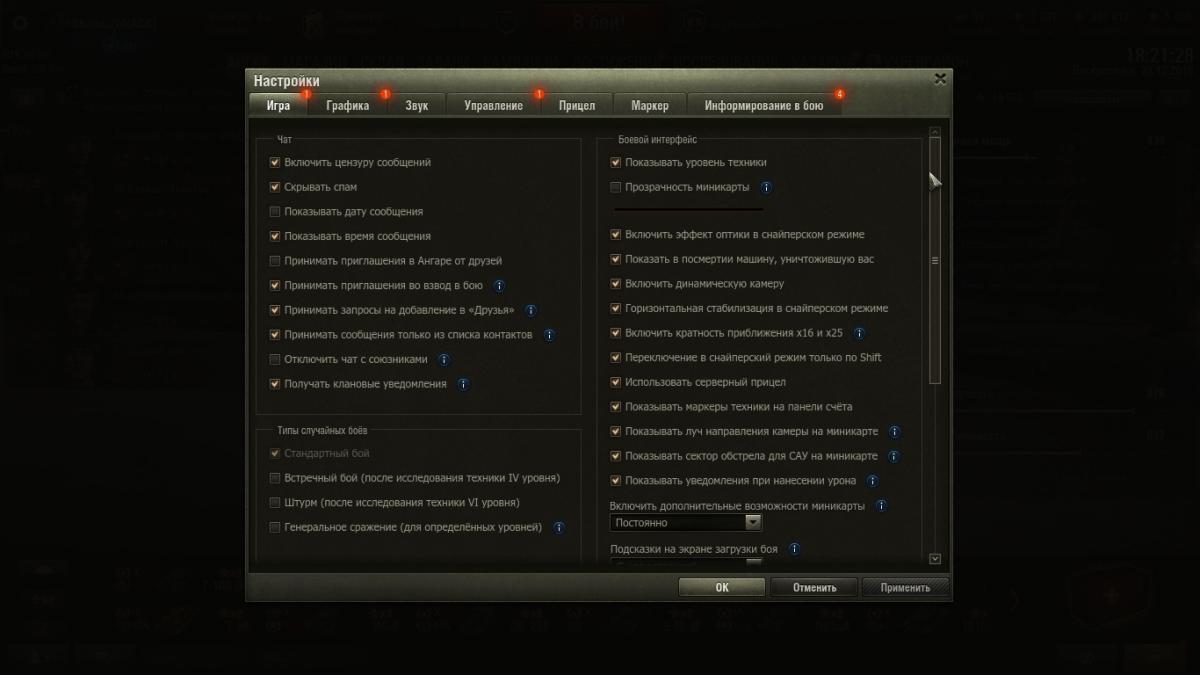Click the Применить button

(905, 588)
